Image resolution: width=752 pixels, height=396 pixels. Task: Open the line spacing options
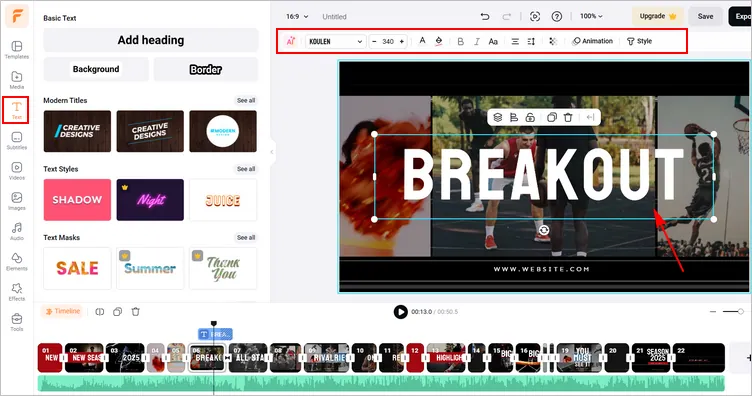531,42
